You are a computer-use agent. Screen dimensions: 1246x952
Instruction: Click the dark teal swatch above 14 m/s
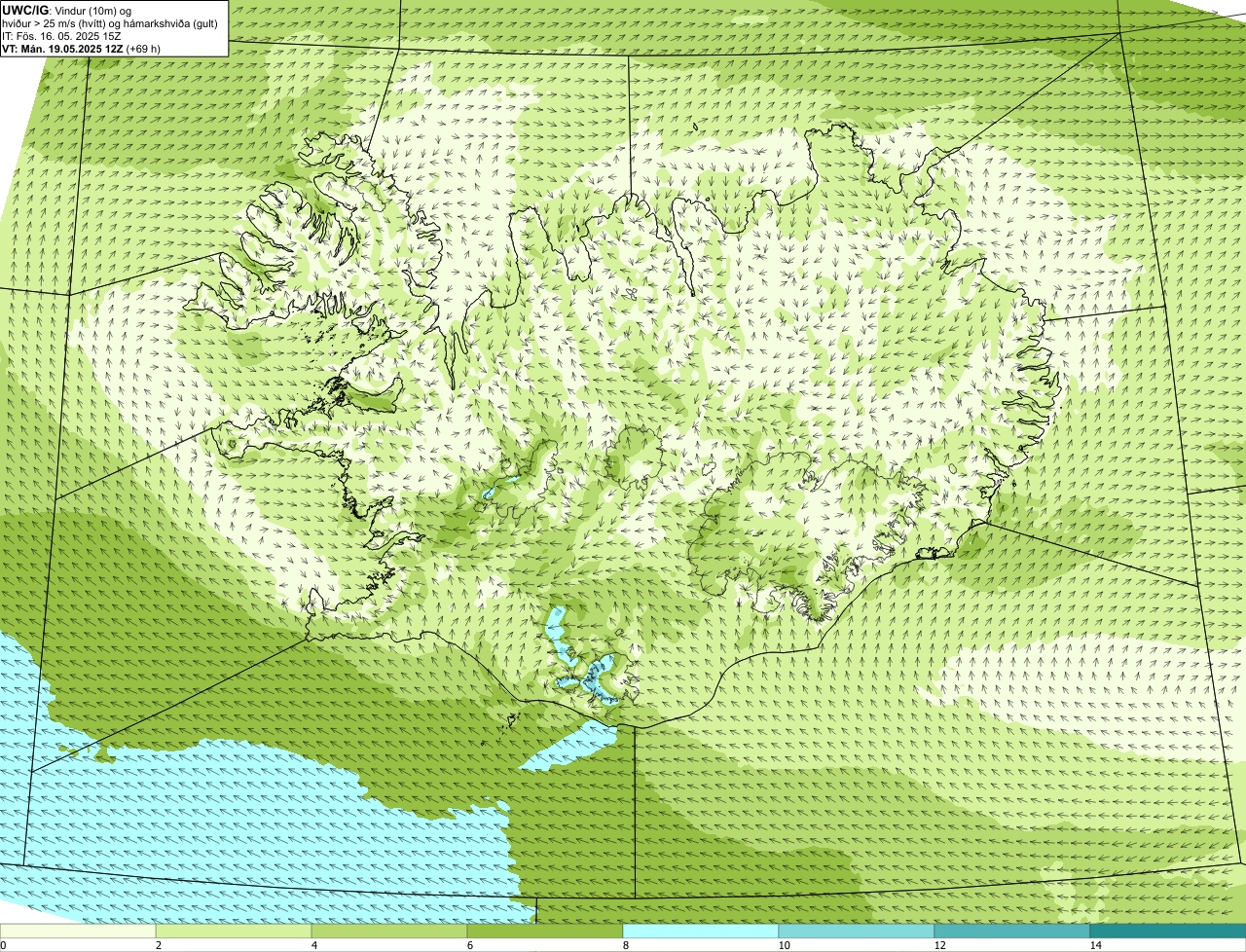(x=1168, y=931)
